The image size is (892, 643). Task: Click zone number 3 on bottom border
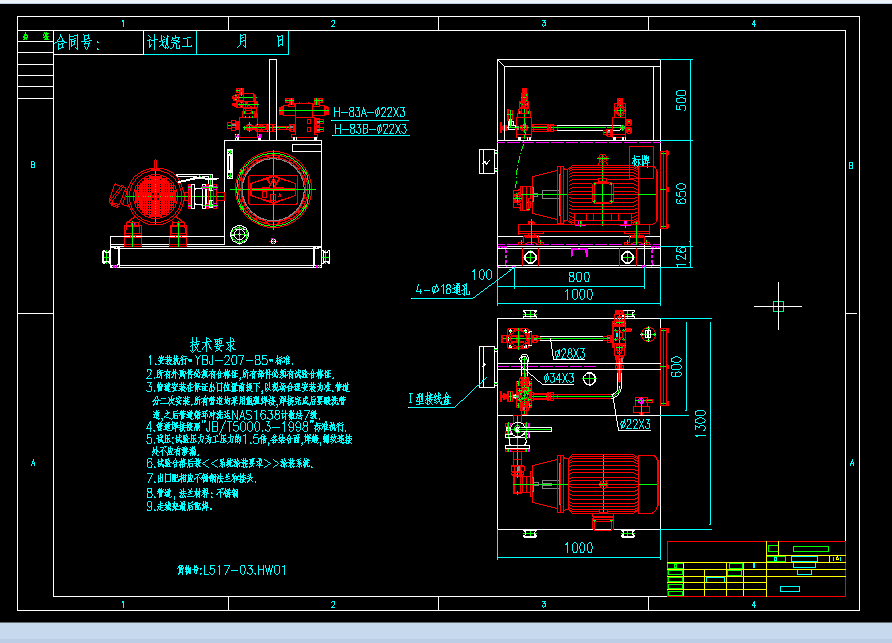544,604
